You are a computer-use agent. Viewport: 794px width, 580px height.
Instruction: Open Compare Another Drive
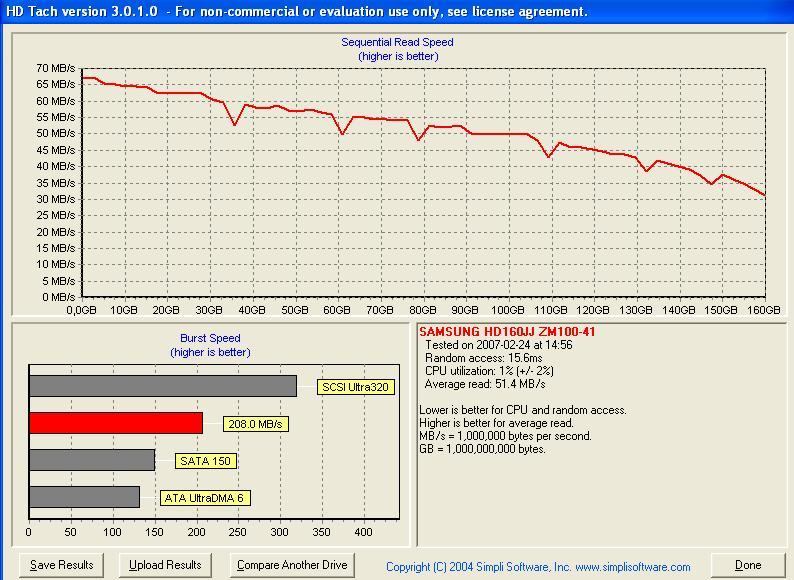[x=292, y=565]
